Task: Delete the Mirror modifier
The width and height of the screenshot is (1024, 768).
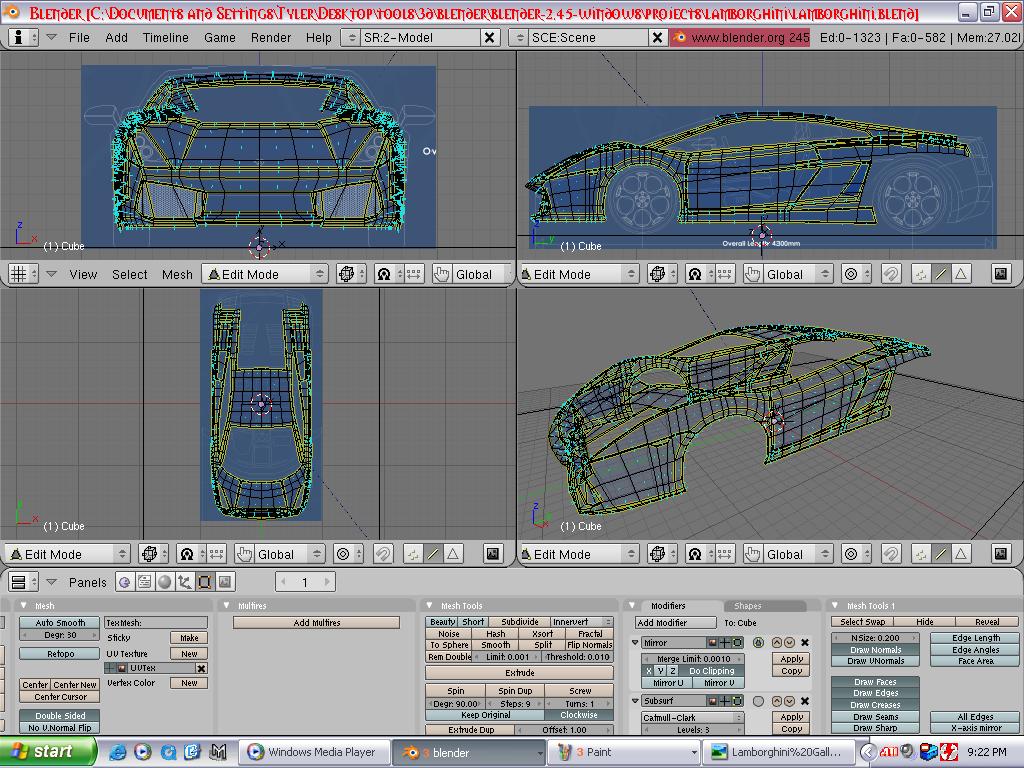Action: coord(805,643)
